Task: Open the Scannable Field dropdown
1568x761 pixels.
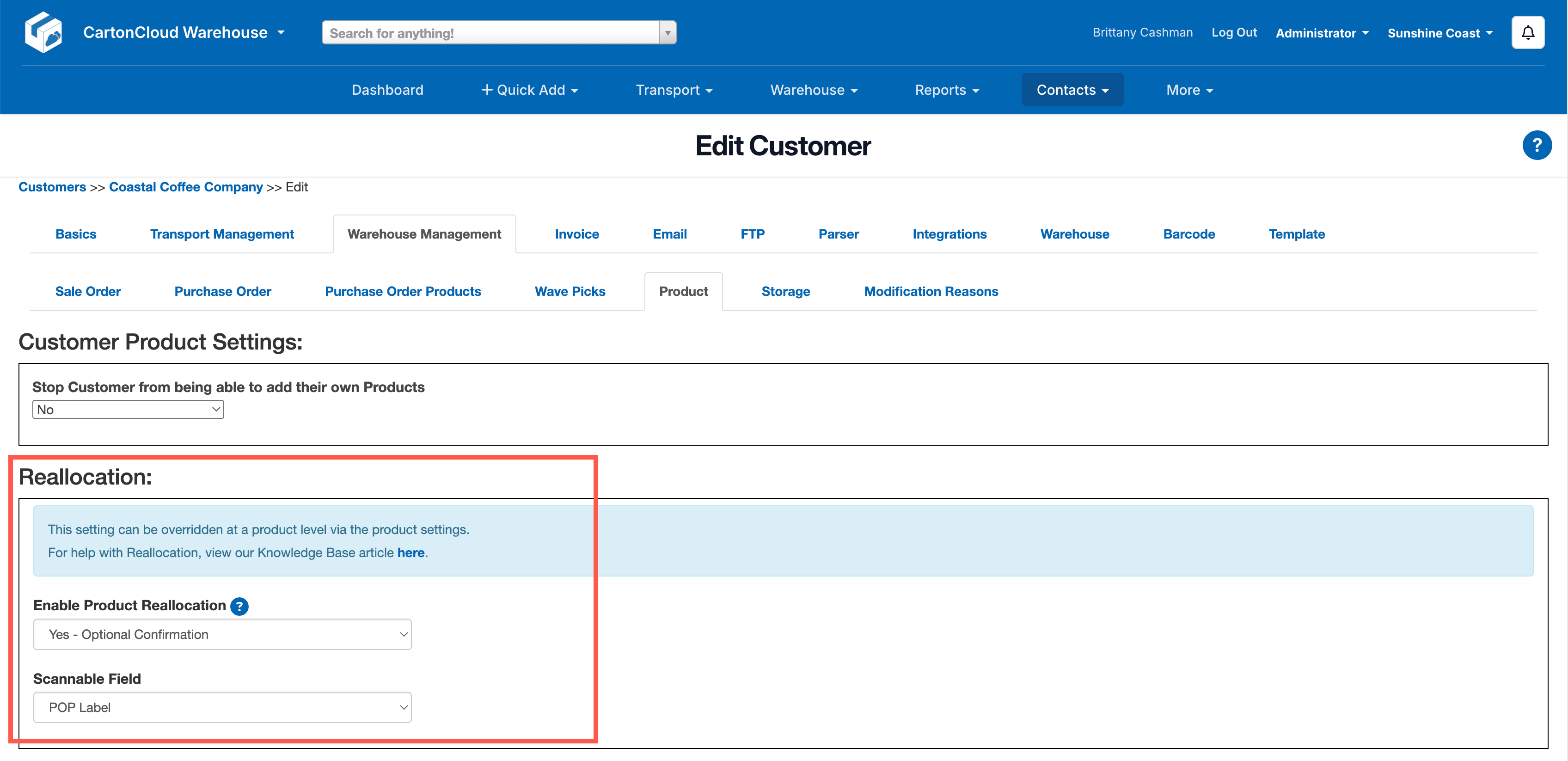Action: (x=222, y=707)
